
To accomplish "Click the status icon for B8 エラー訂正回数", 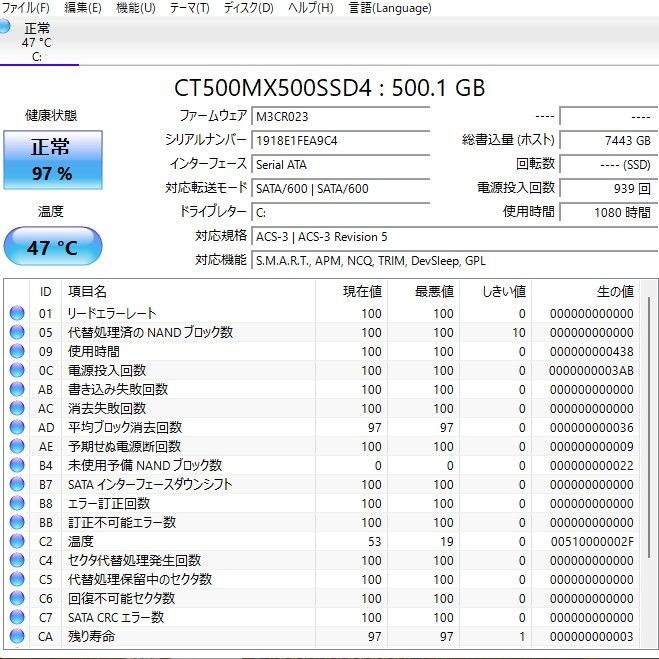I will point(17,503).
